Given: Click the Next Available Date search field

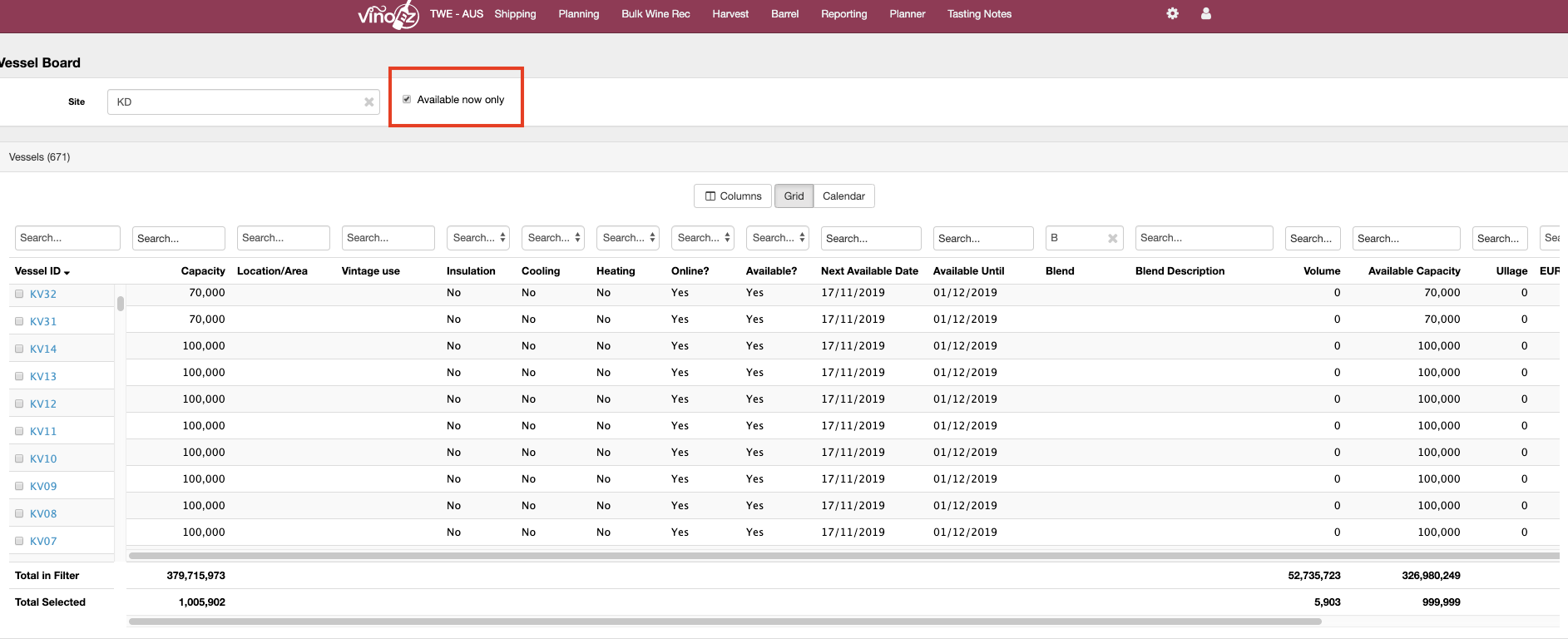Looking at the screenshot, I should pos(870,238).
